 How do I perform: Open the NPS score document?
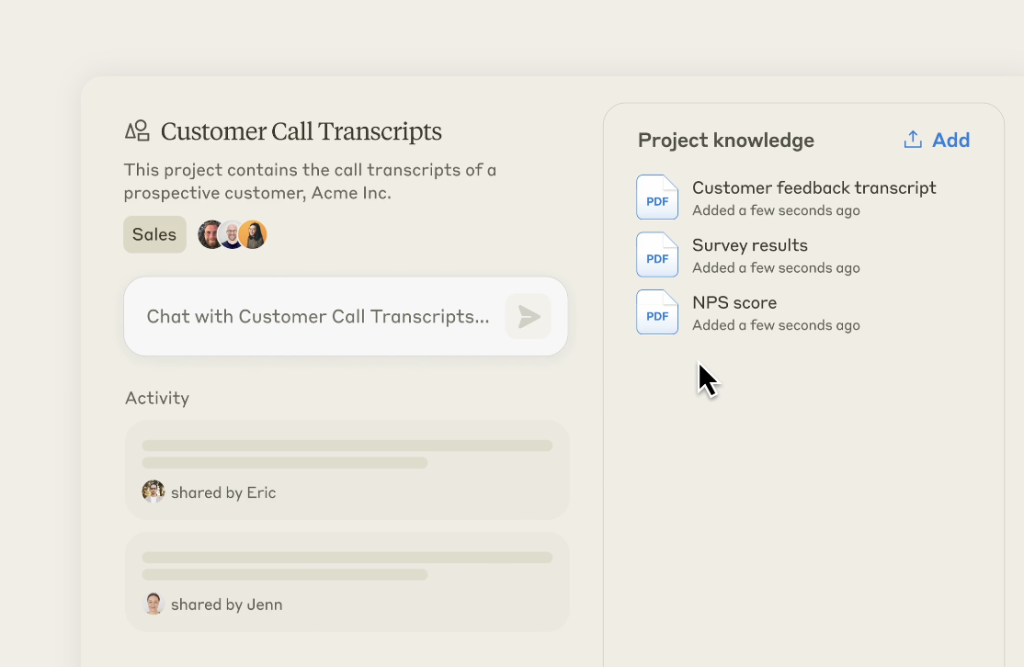[734, 303]
